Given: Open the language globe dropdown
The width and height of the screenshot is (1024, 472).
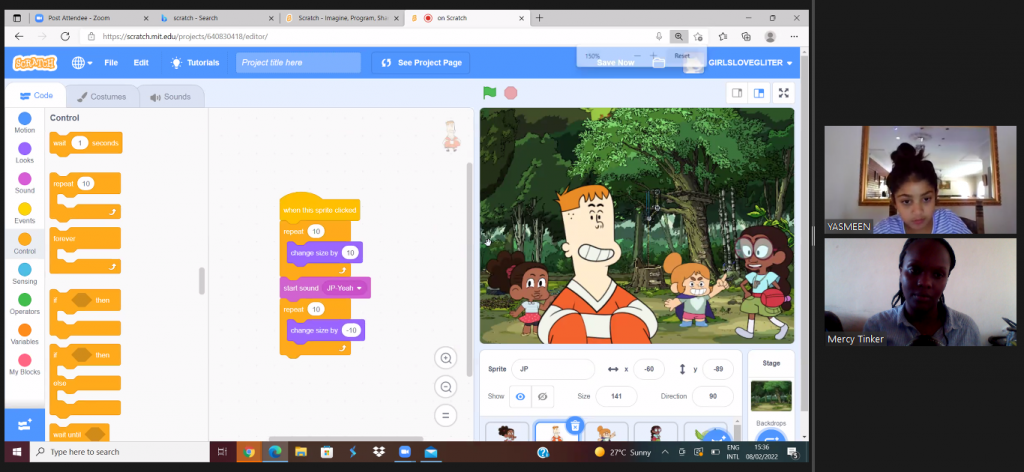Looking at the screenshot, I should [82, 63].
